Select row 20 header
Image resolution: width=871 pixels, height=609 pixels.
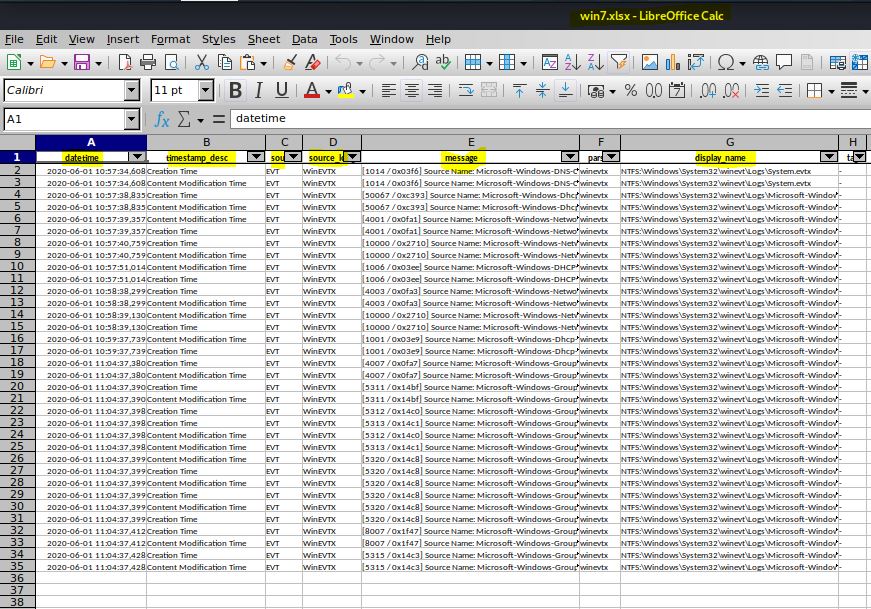pyautogui.click(x=17, y=387)
